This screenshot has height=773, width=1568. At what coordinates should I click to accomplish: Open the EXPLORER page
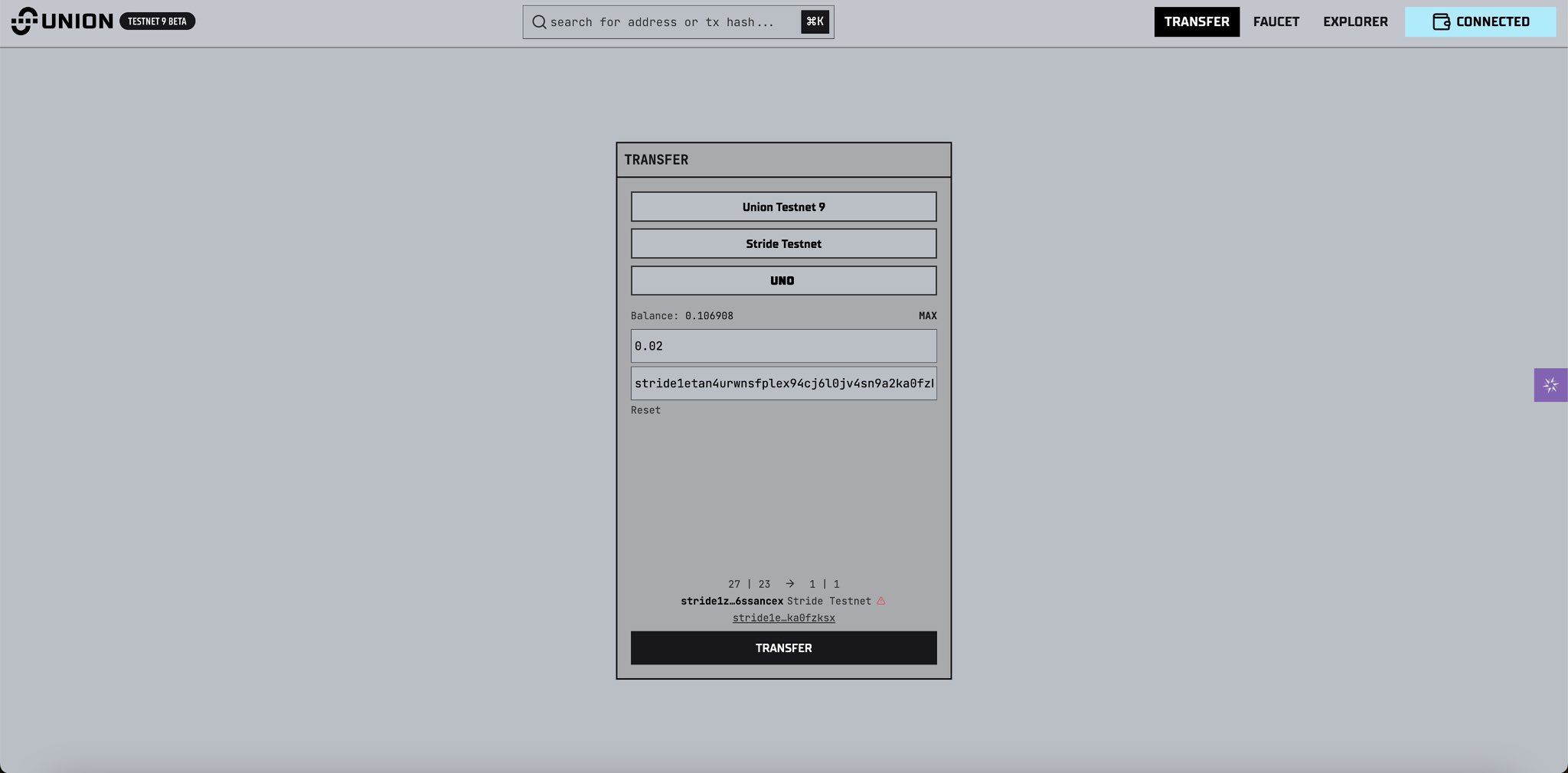[x=1355, y=21]
